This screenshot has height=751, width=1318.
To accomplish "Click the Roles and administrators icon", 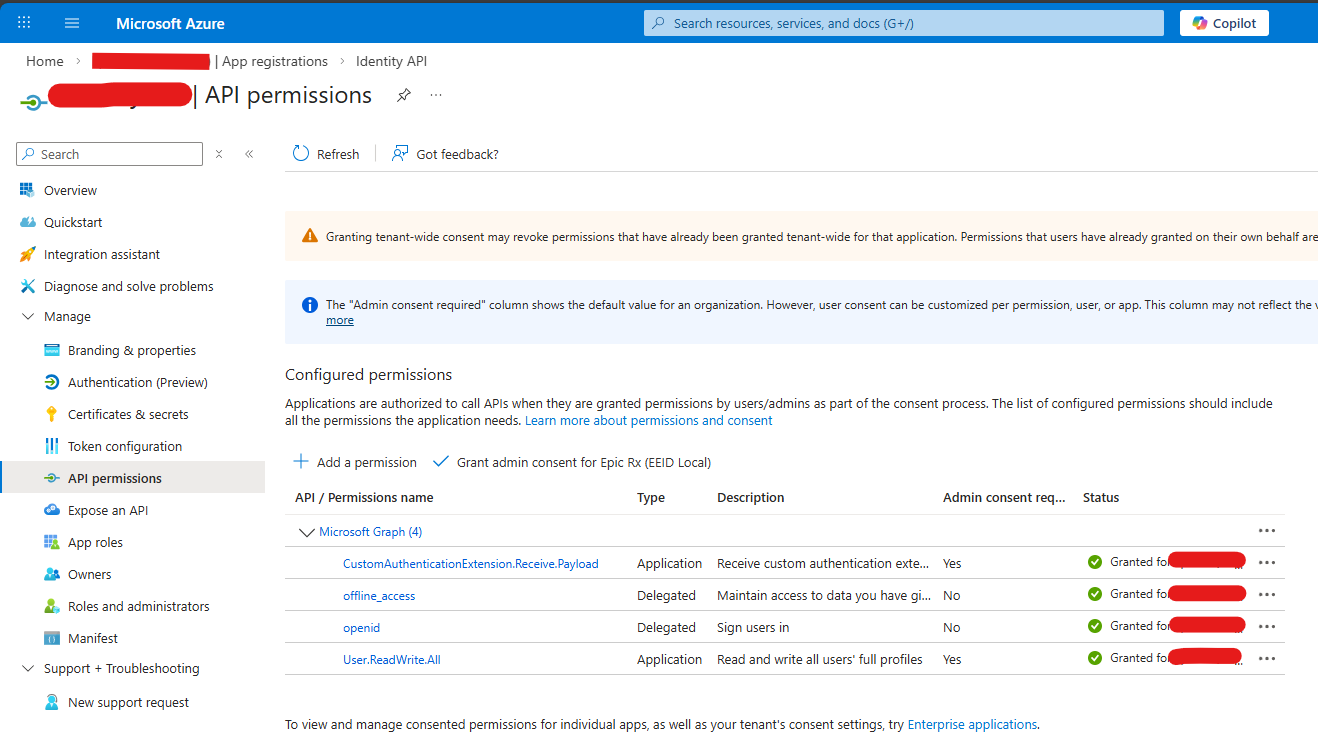I will pyautogui.click(x=51, y=606).
